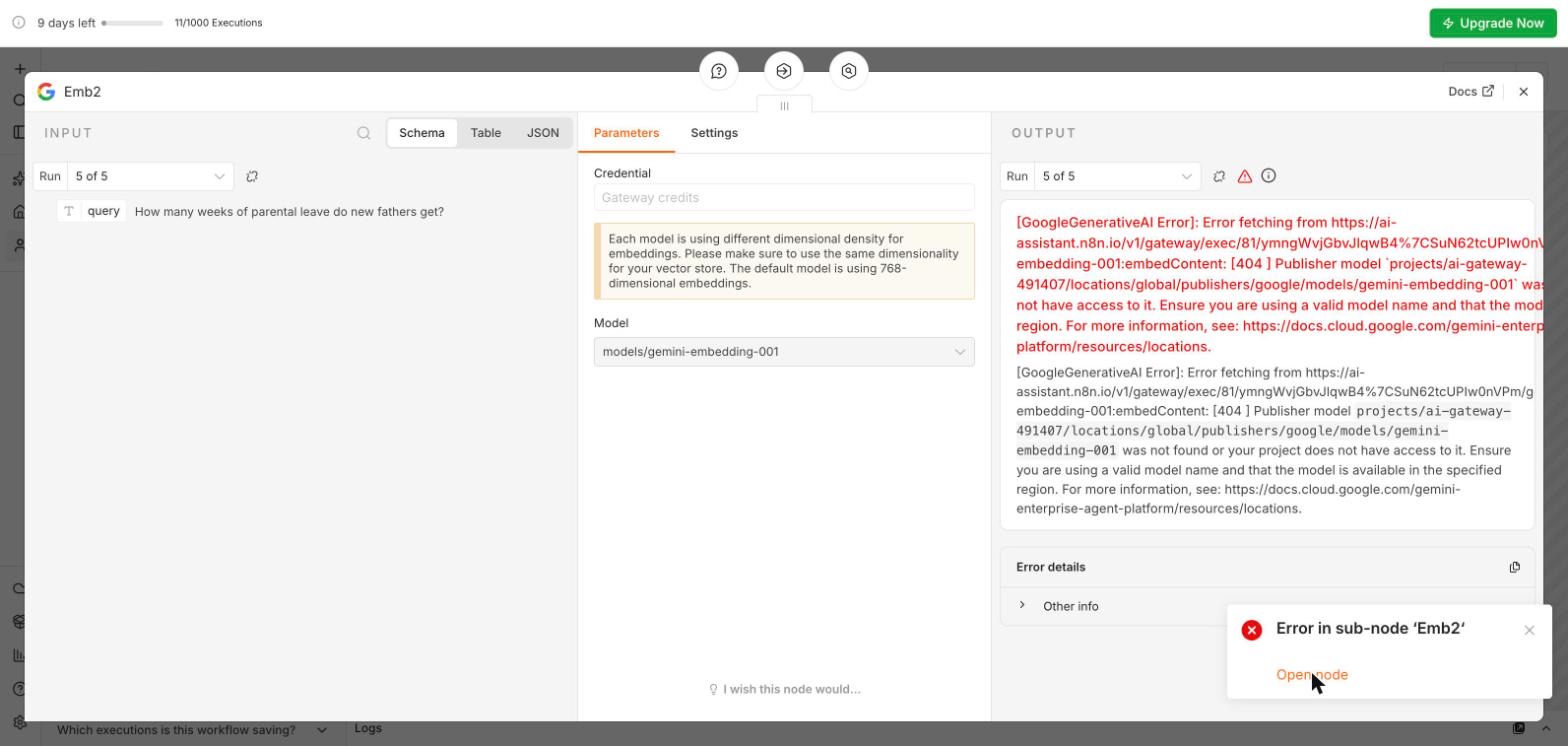This screenshot has height=746, width=1568.
Task: Click the red warning triangle icon
Action: tap(1245, 176)
